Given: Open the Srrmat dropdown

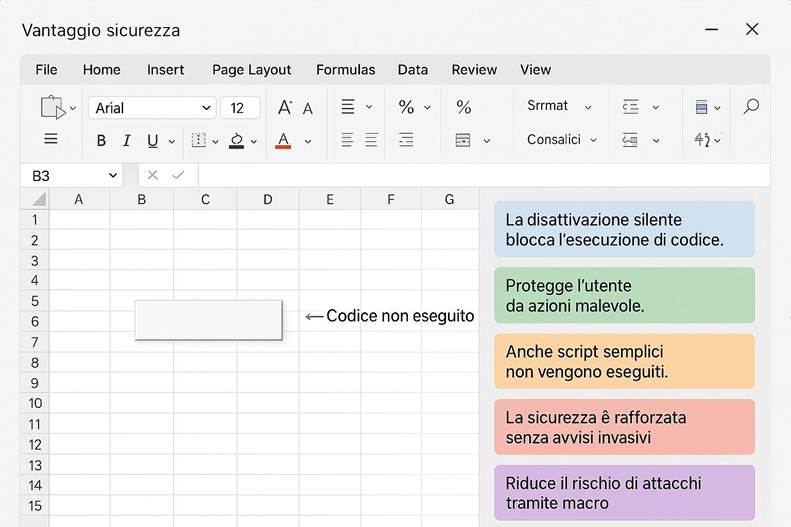Looking at the screenshot, I should click(x=559, y=106).
